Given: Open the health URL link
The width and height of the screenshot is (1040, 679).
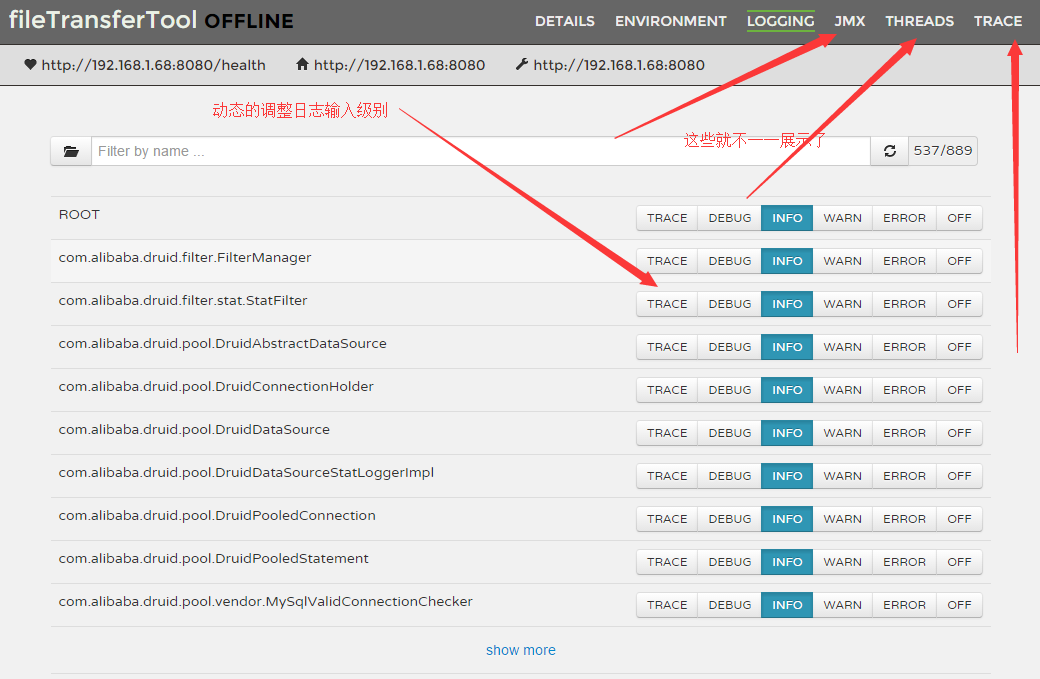Looking at the screenshot, I should click(x=153, y=65).
